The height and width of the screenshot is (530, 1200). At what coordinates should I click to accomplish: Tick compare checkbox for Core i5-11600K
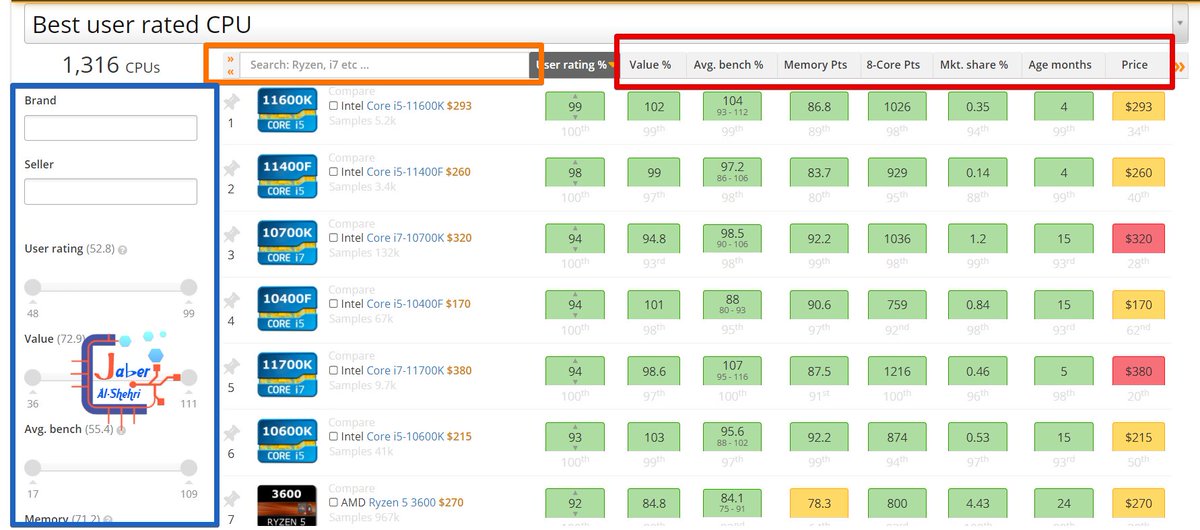[334, 105]
